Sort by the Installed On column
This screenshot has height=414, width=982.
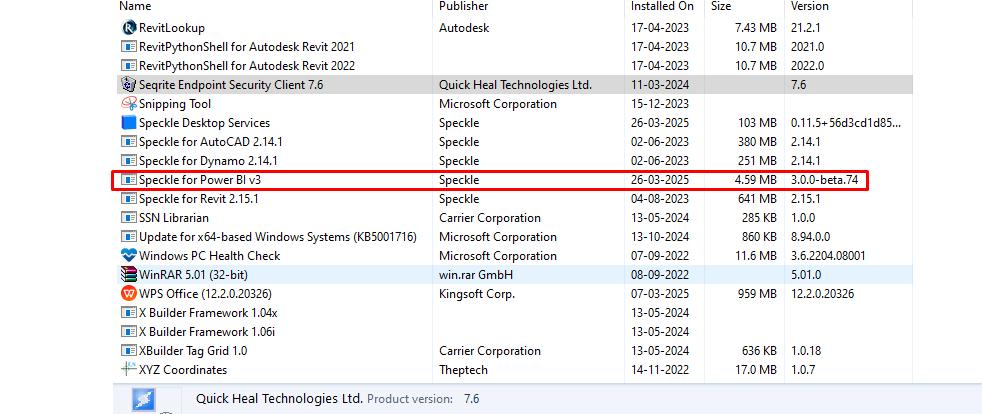tap(664, 6)
